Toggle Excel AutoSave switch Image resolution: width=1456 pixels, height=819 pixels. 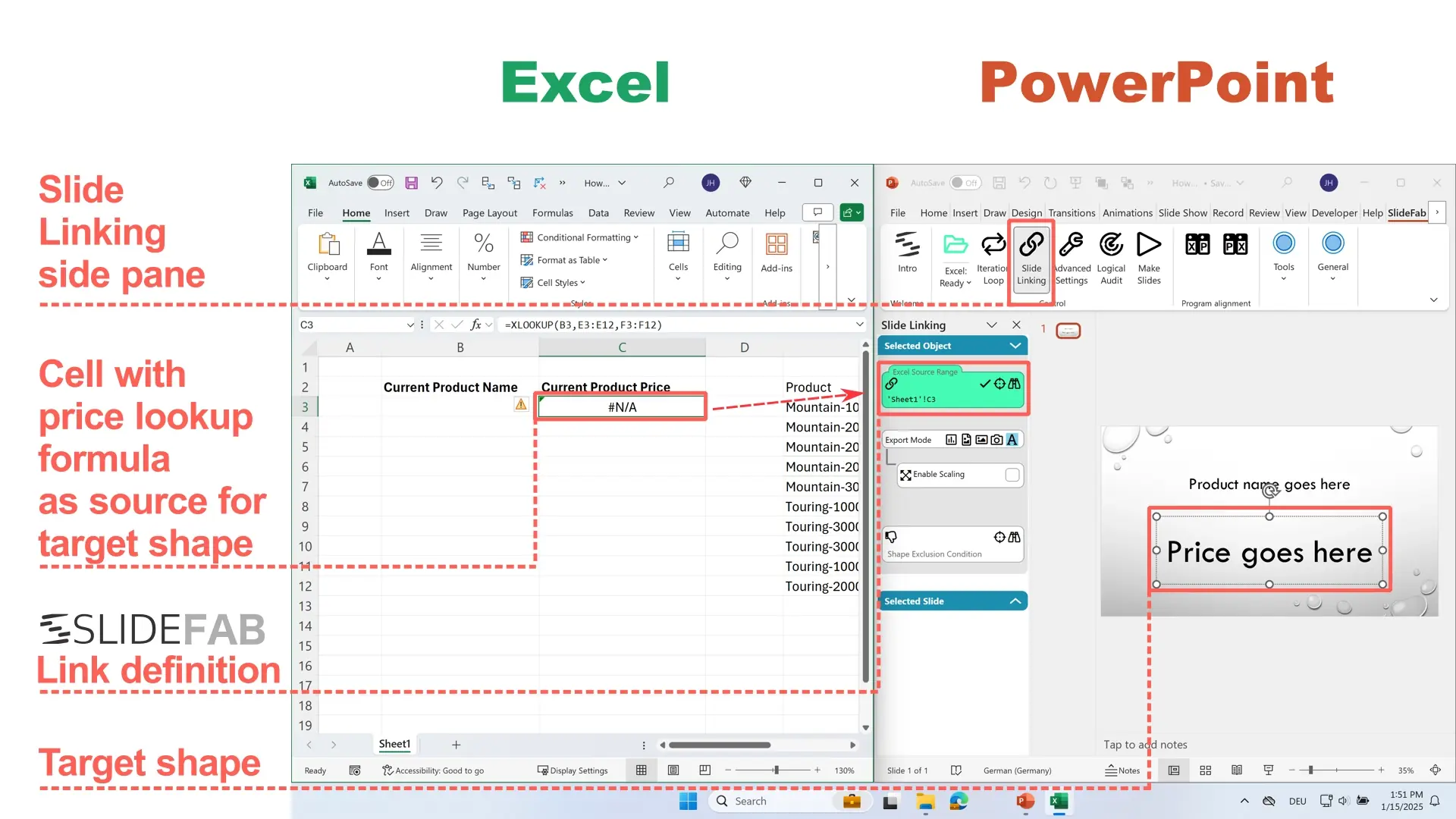coord(381,183)
